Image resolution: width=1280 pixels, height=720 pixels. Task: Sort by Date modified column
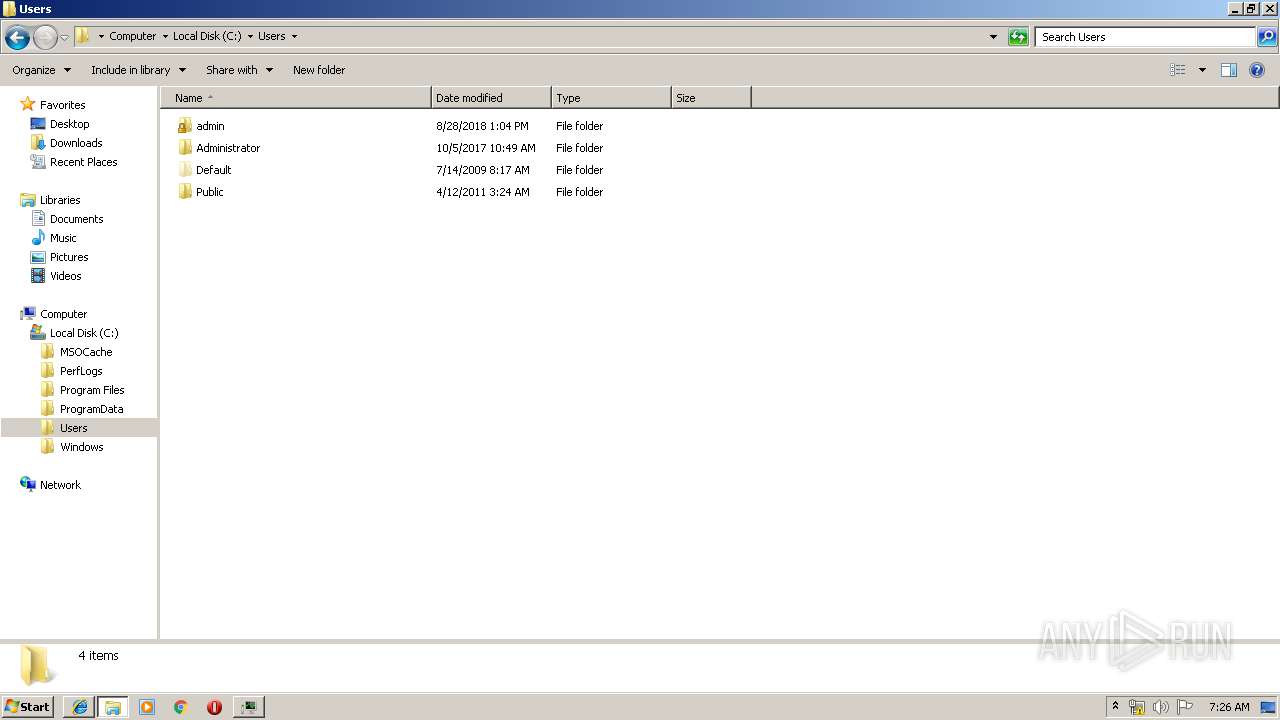click(x=491, y=98)
